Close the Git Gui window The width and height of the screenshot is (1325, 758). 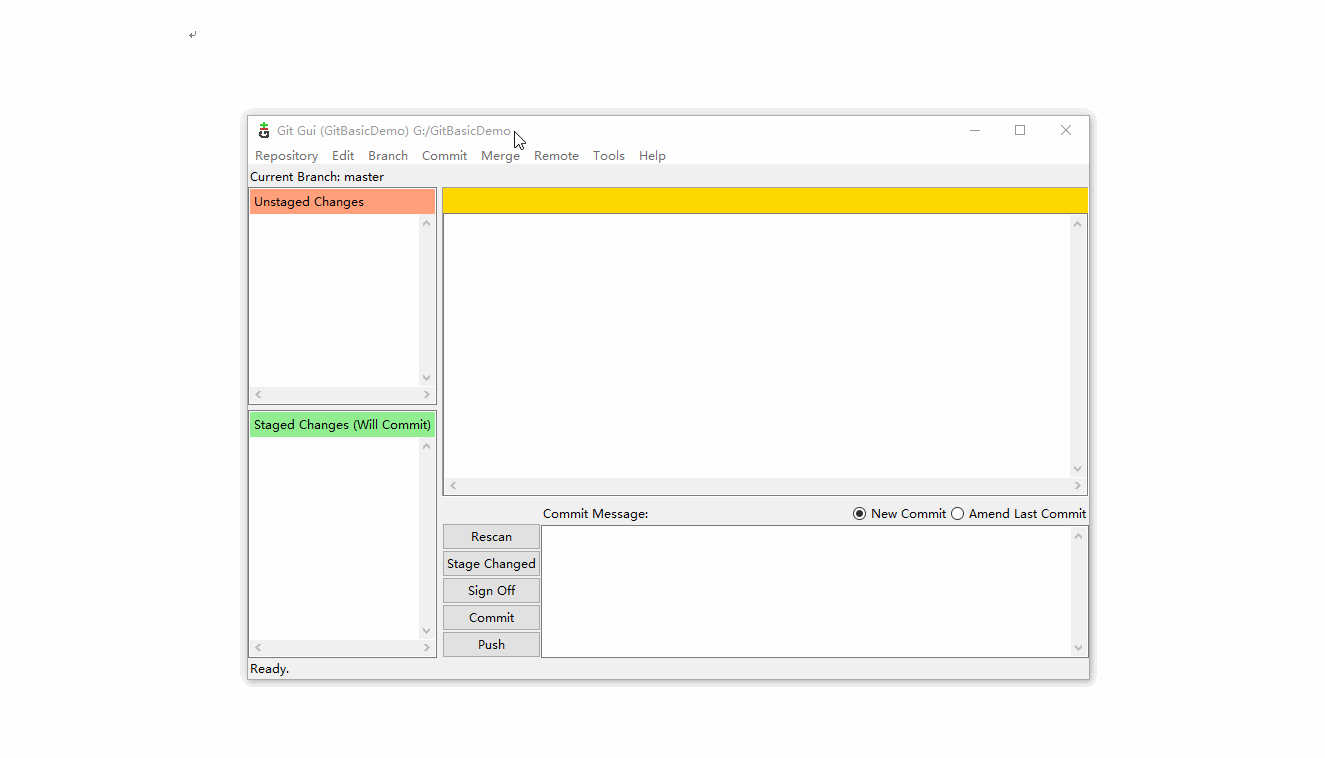click(1066, 130)
